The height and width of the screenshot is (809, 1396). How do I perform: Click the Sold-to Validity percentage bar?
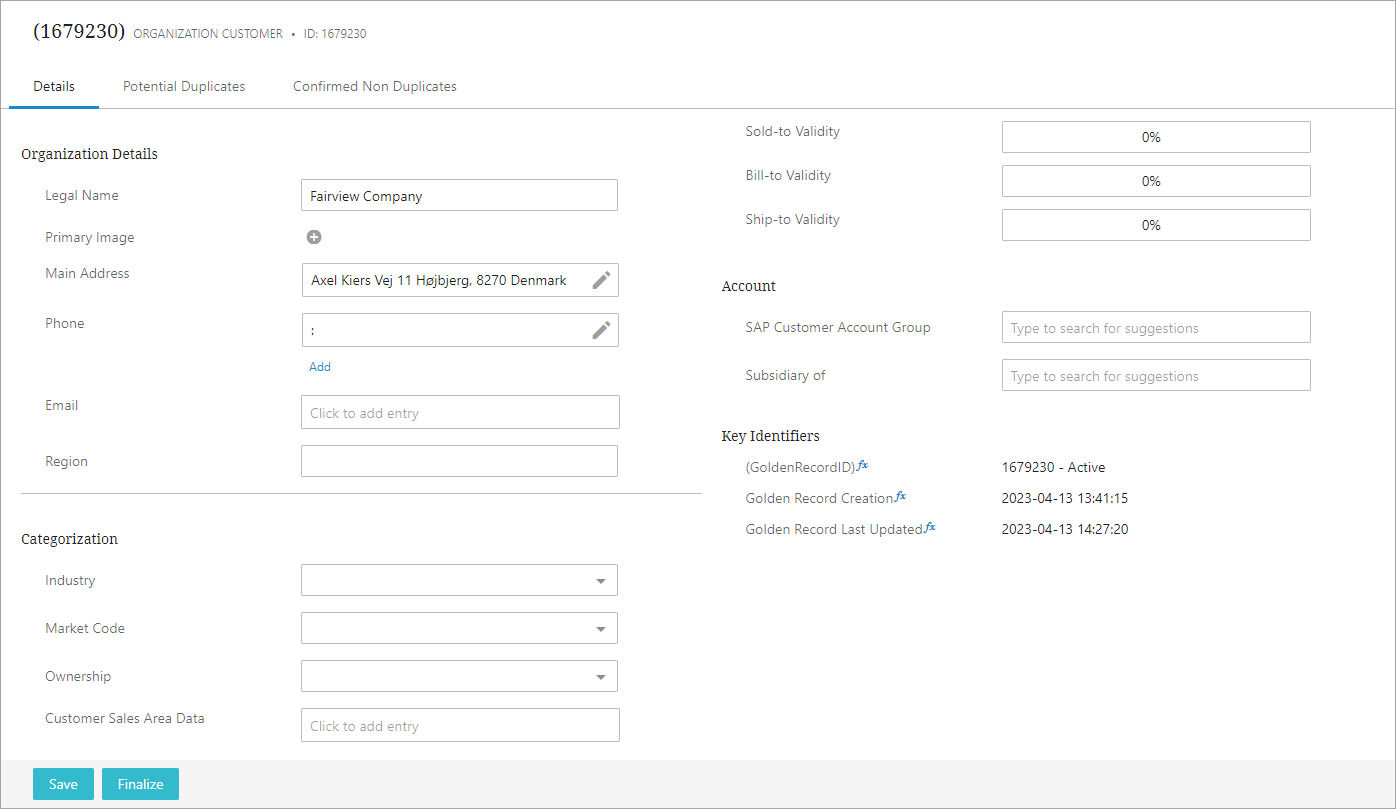pos(1155,137)
